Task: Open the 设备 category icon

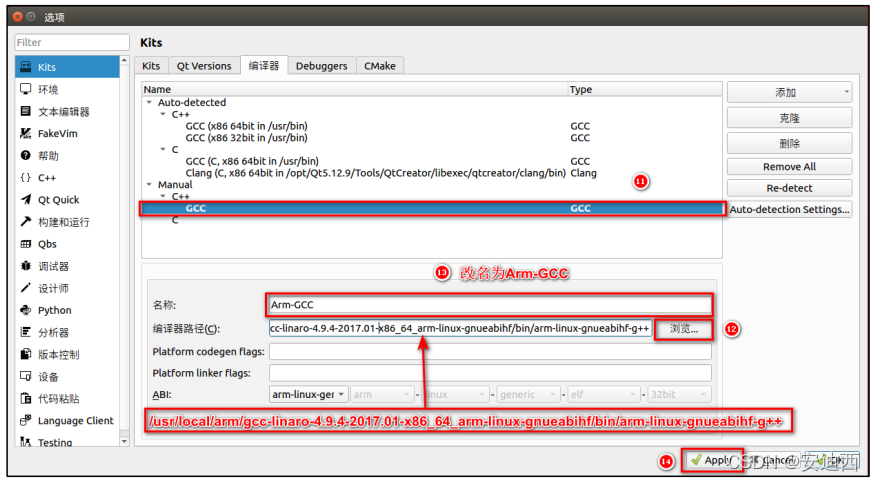Action: [26, 376]
